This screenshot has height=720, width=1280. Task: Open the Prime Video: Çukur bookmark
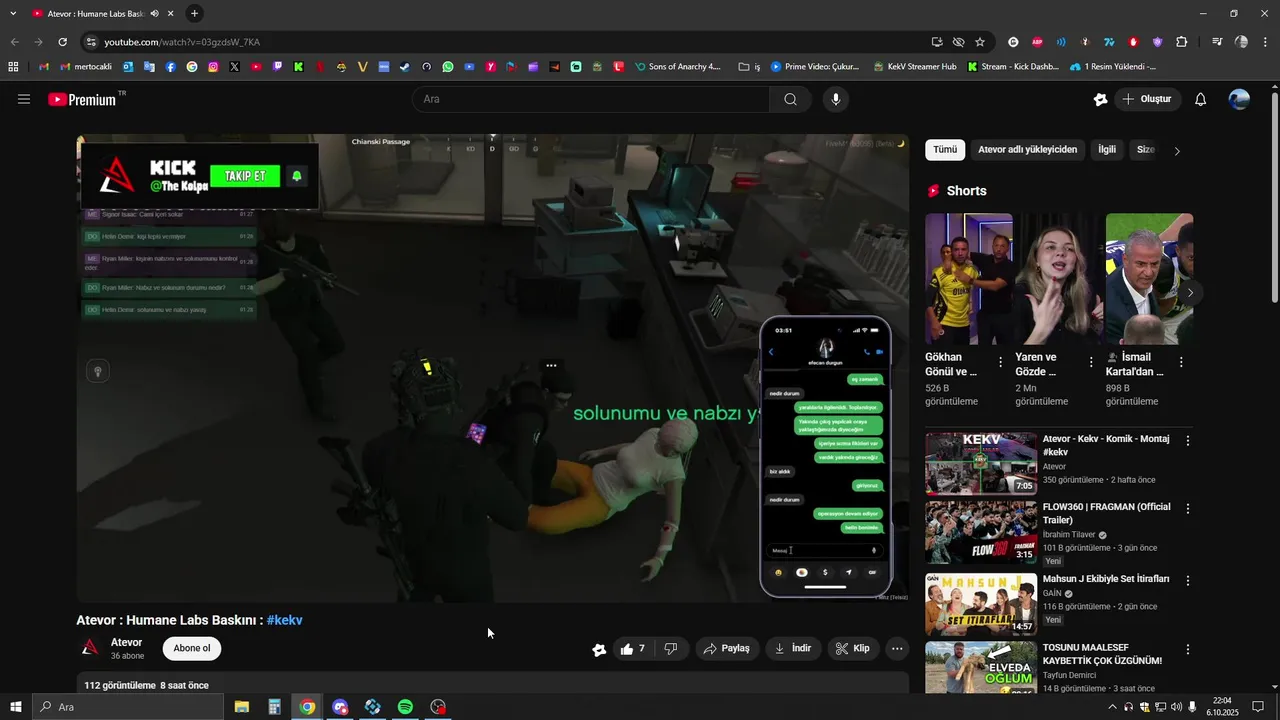(x=814, y=67)
